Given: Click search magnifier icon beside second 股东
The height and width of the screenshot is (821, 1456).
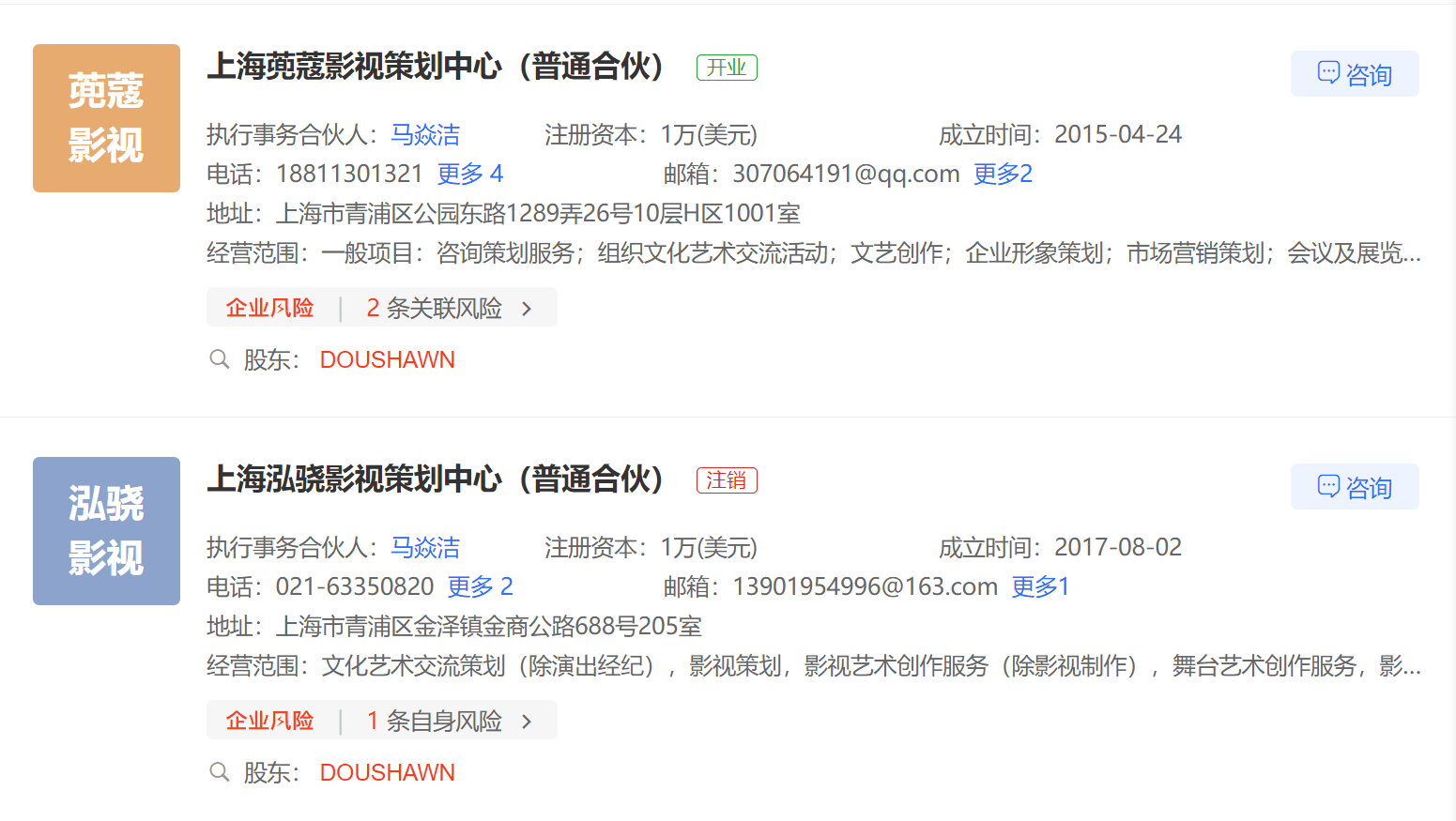Looking at the screenshot, I should coord(220,772).
